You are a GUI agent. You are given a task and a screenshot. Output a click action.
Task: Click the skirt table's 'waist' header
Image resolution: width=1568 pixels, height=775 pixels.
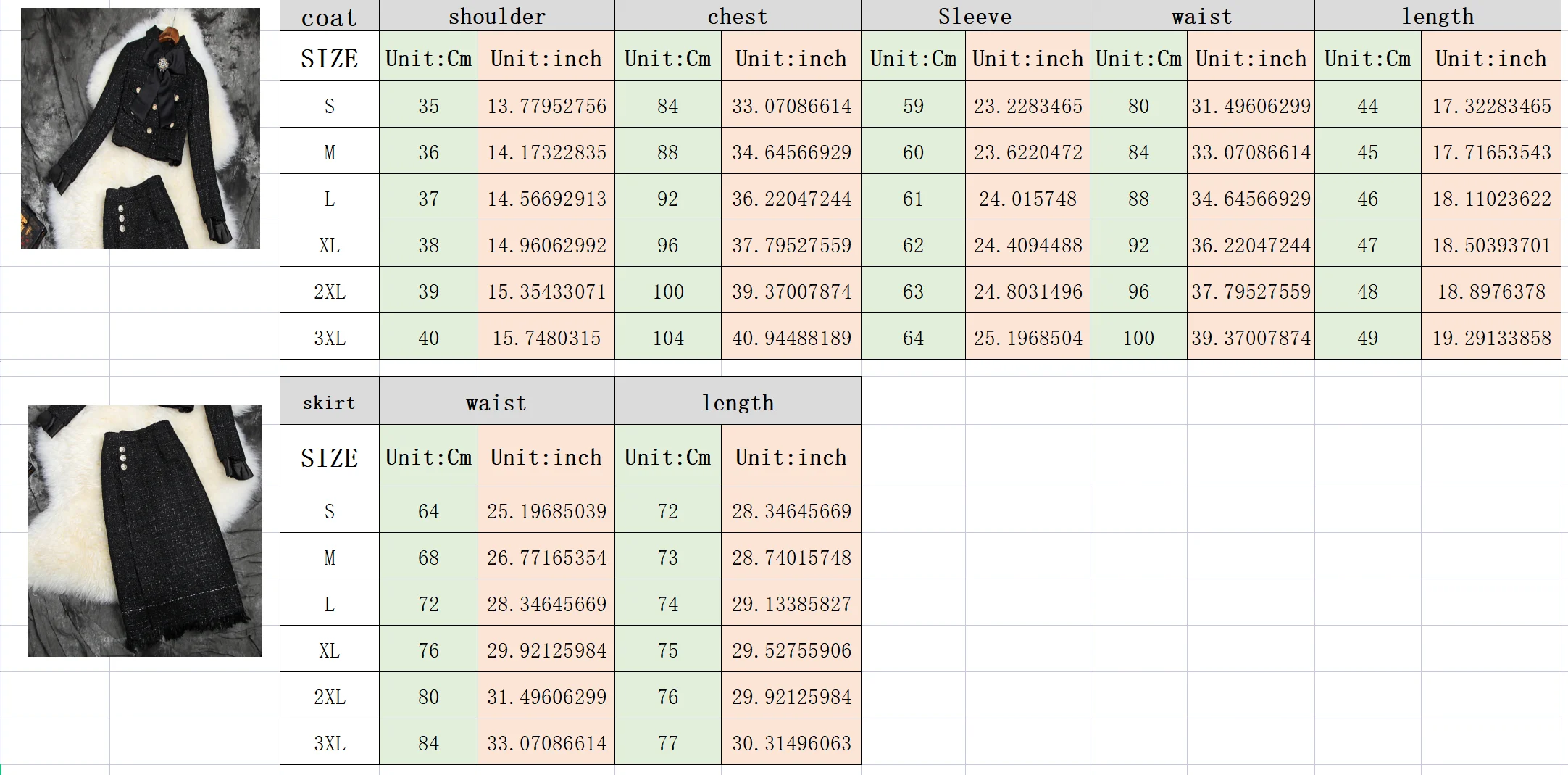point(497,402)
